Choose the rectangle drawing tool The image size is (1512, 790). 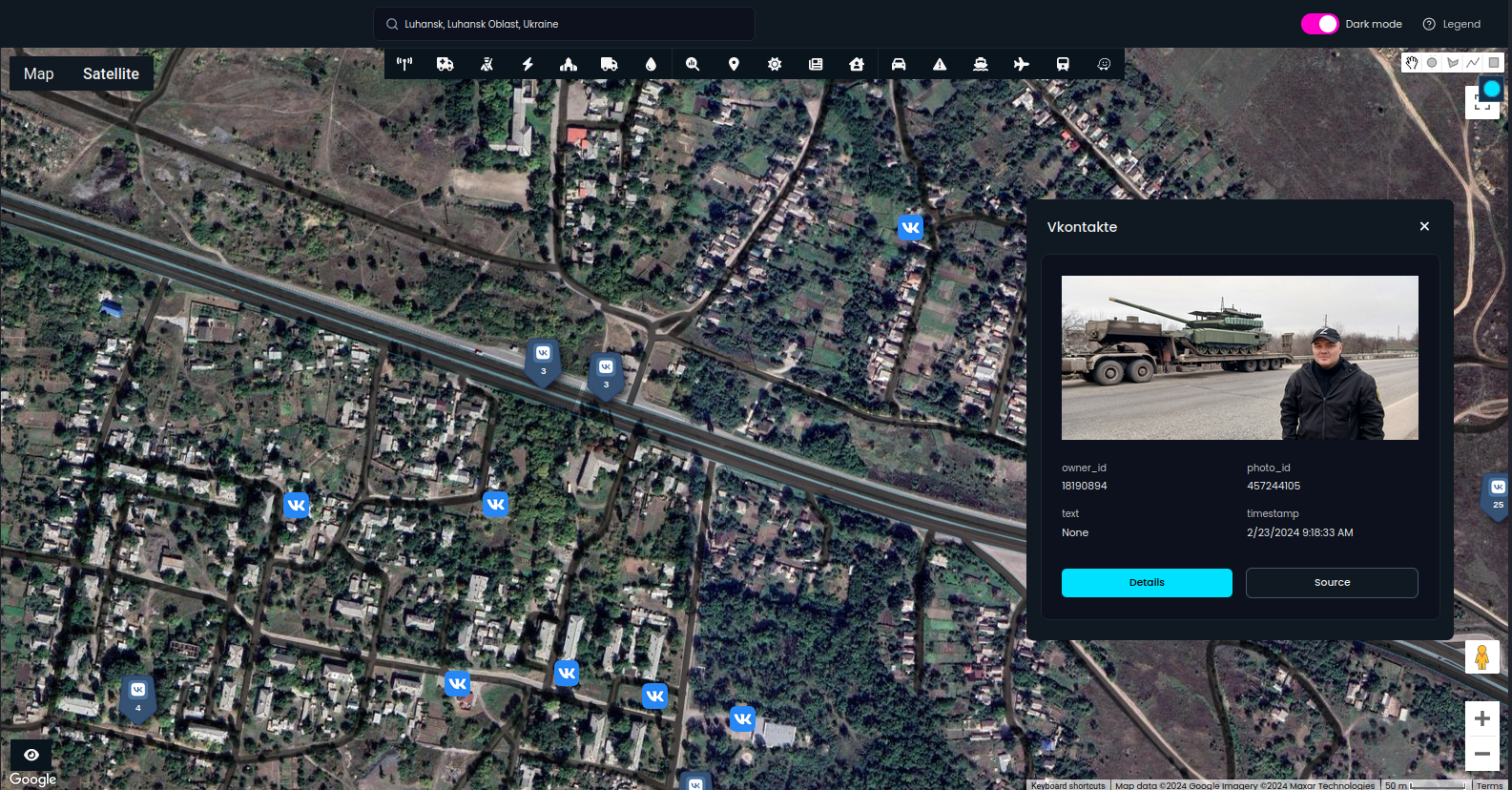point(1495,63)
